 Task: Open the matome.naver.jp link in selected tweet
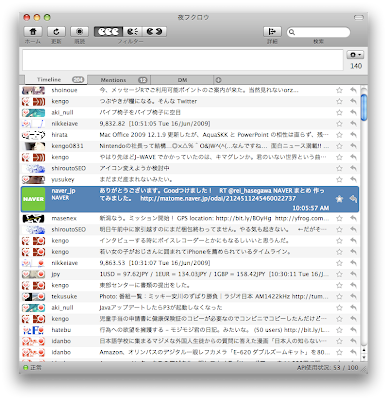tap(218, 199)
